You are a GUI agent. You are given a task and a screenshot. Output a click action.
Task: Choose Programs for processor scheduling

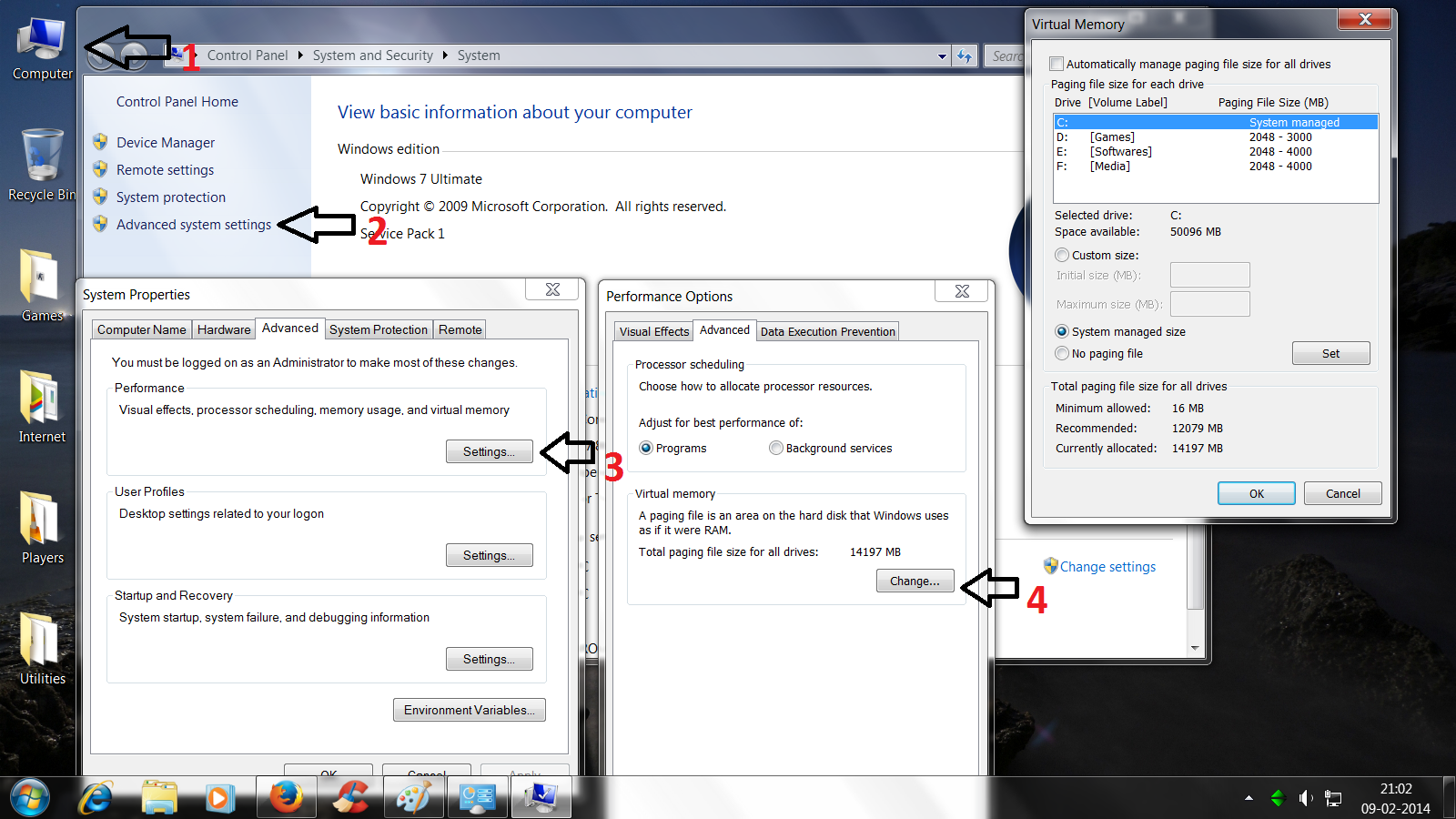tap(646, 448)
